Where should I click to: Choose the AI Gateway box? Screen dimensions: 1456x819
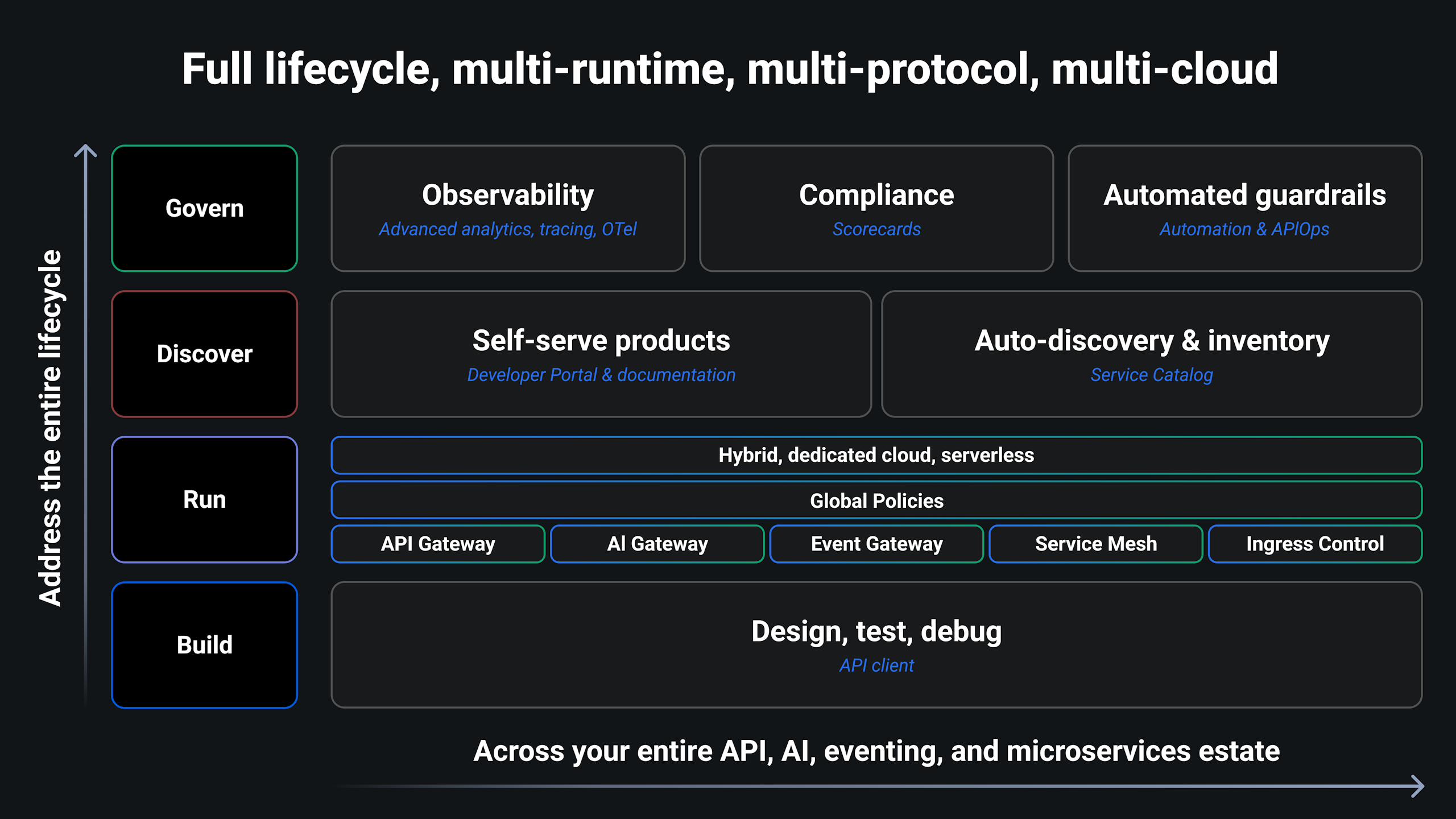click(657, 544)
